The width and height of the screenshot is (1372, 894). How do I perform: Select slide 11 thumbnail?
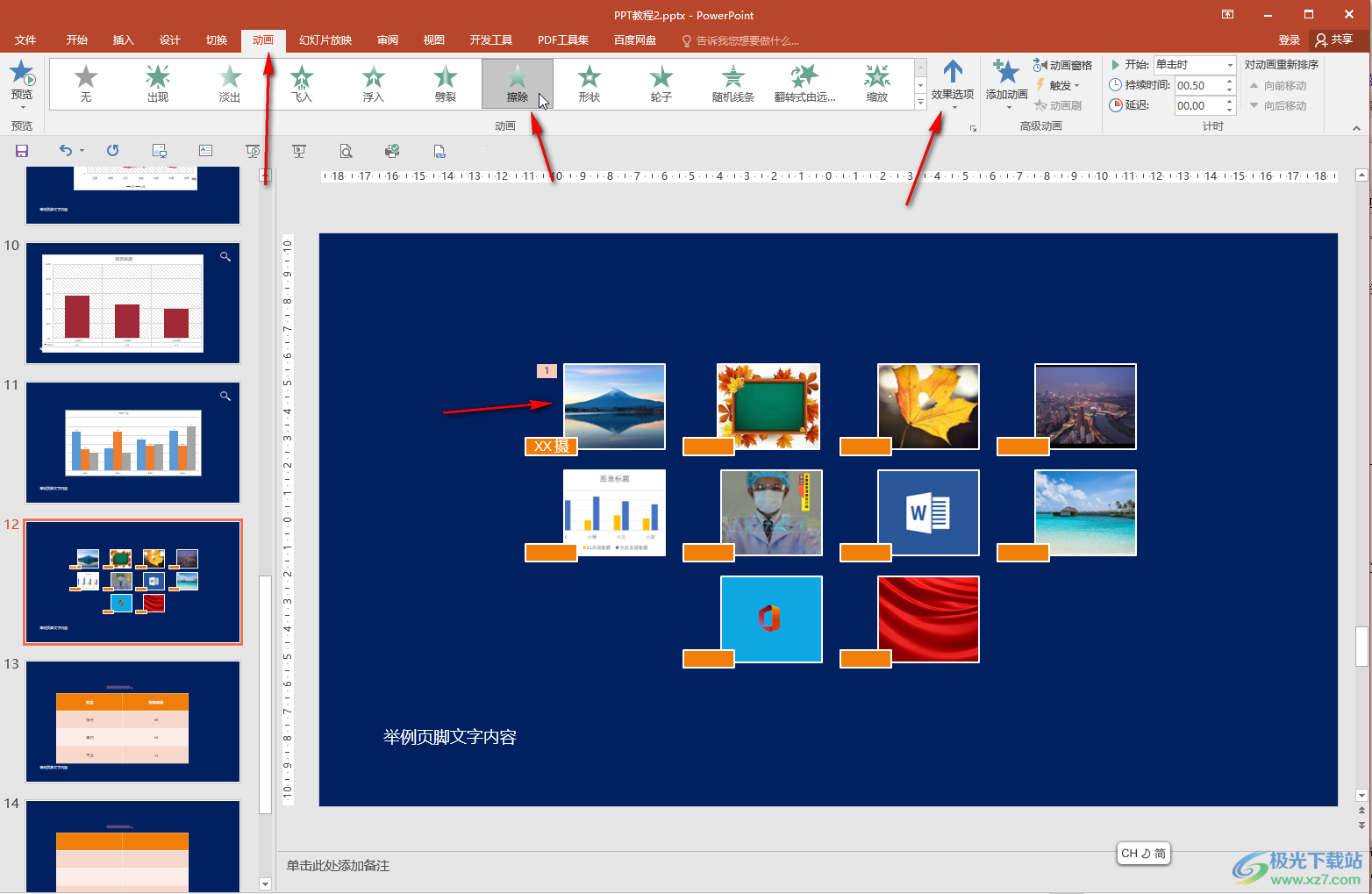[132, 443]
